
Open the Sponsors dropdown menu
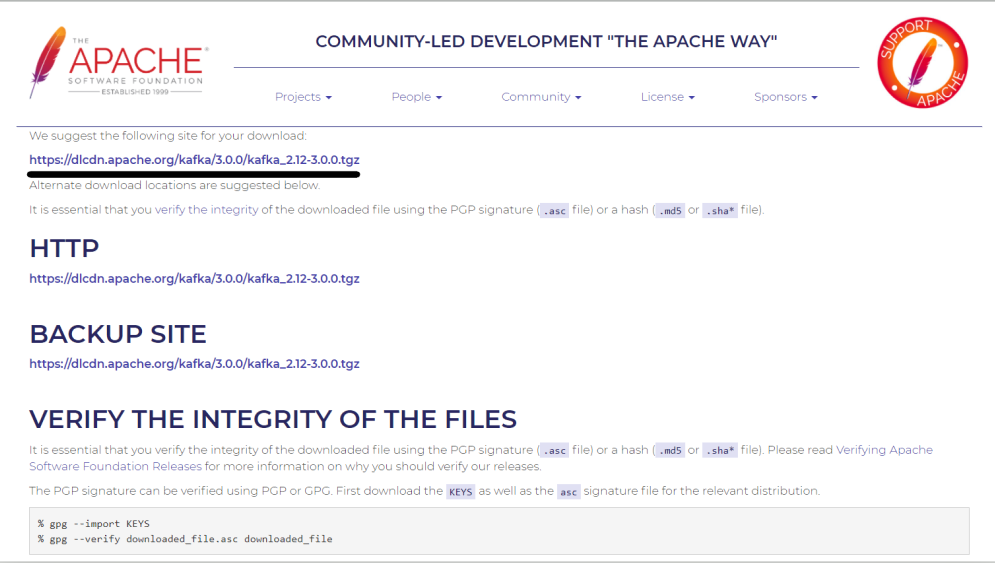(x=786, y=97)
